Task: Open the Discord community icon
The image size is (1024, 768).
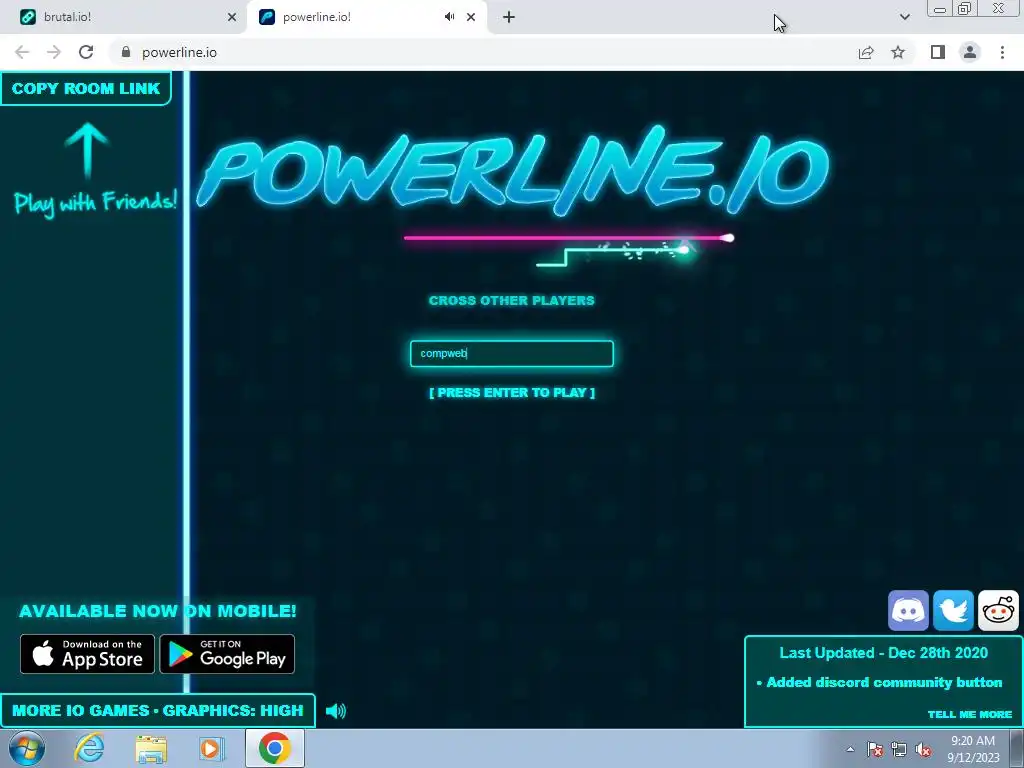Action: click(x=908, y=610)
